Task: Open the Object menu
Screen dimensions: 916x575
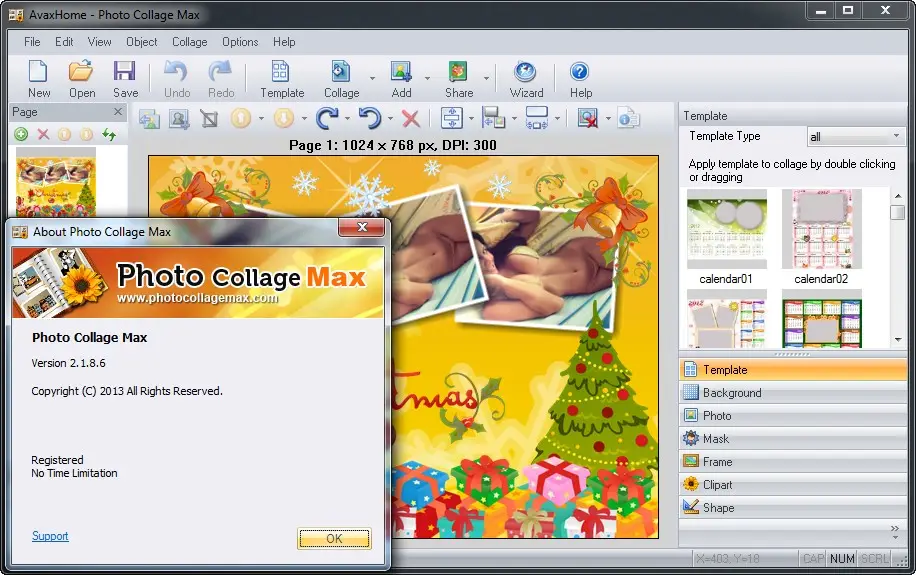Action: 141,42
